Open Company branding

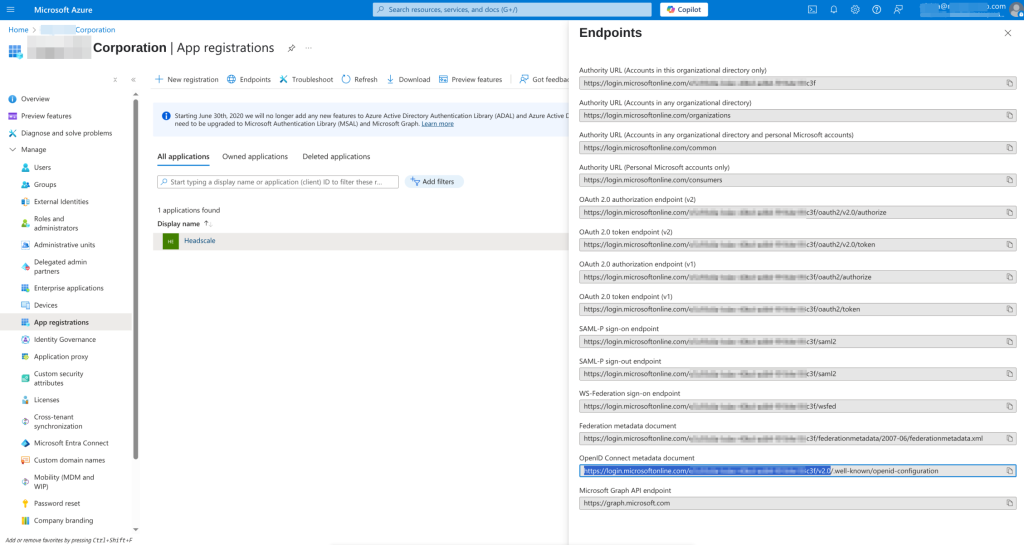pos(63,521)
